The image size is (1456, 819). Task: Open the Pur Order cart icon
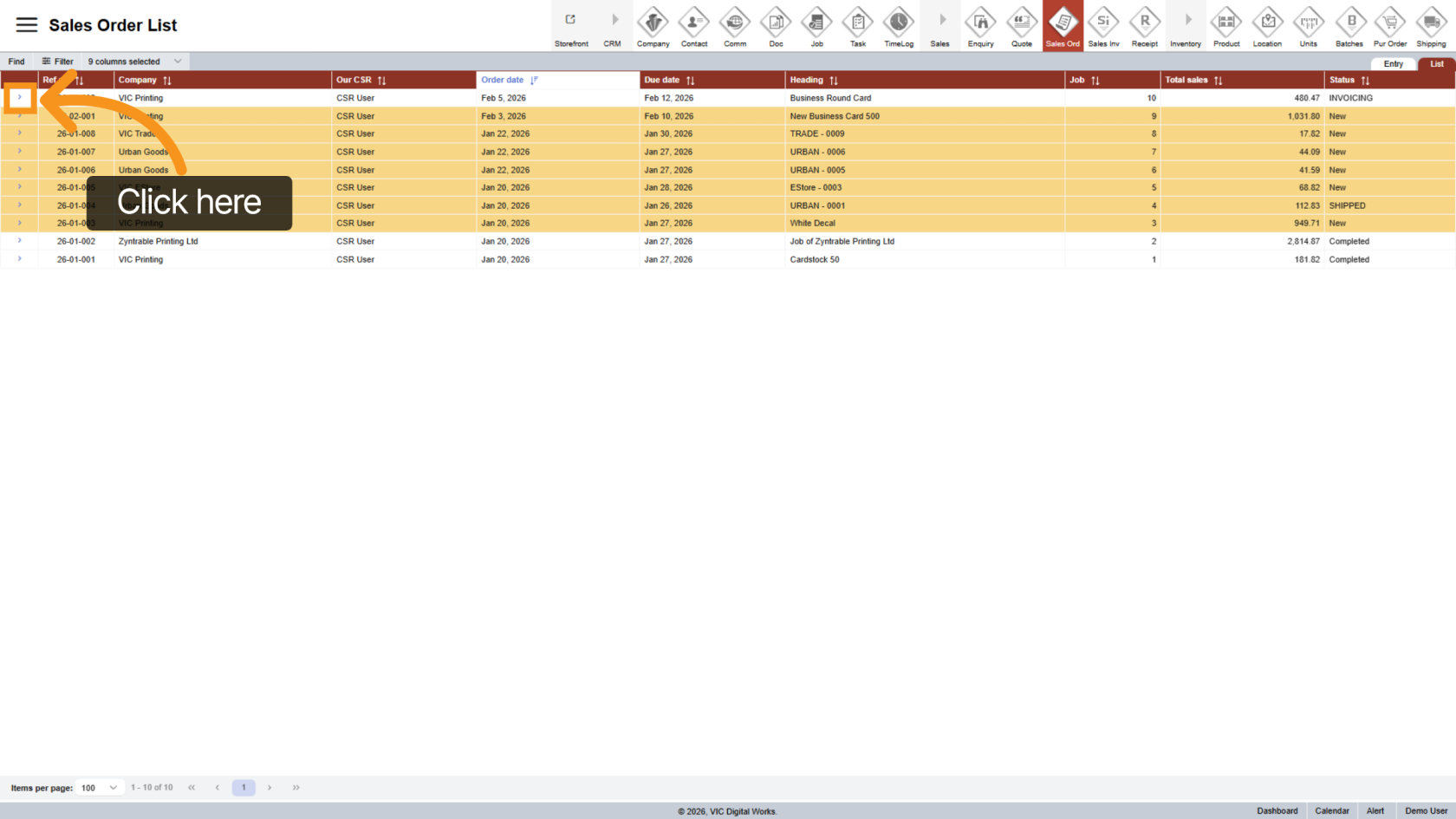click(1390, 26)
